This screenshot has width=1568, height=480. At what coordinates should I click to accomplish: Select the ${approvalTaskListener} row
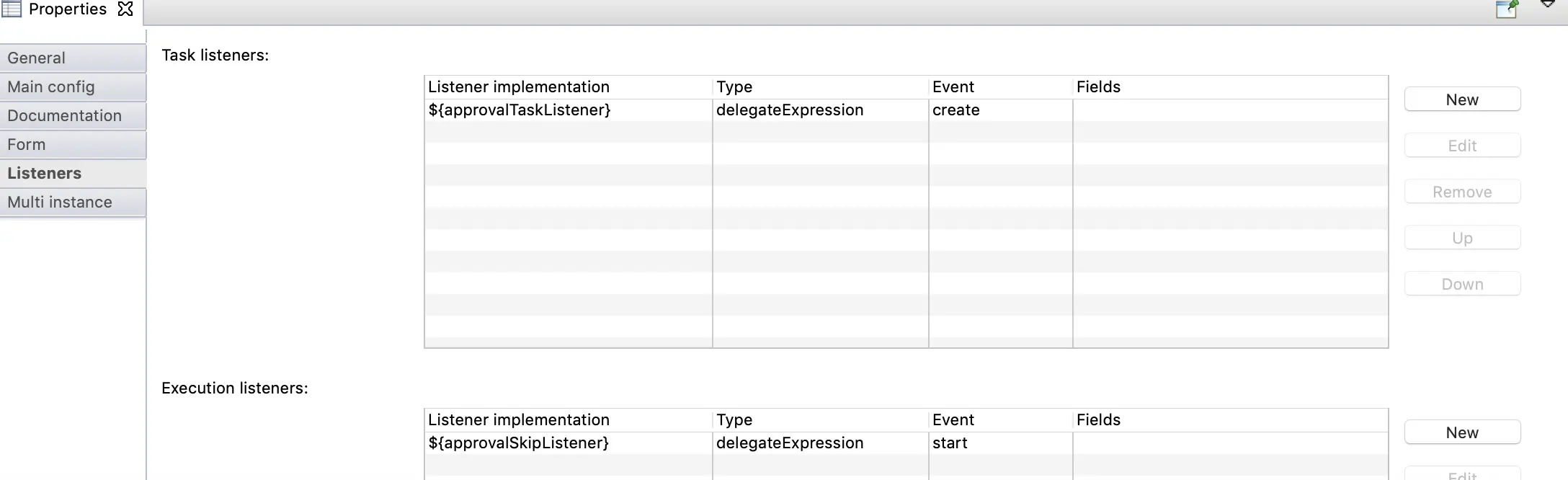(520, 110)
